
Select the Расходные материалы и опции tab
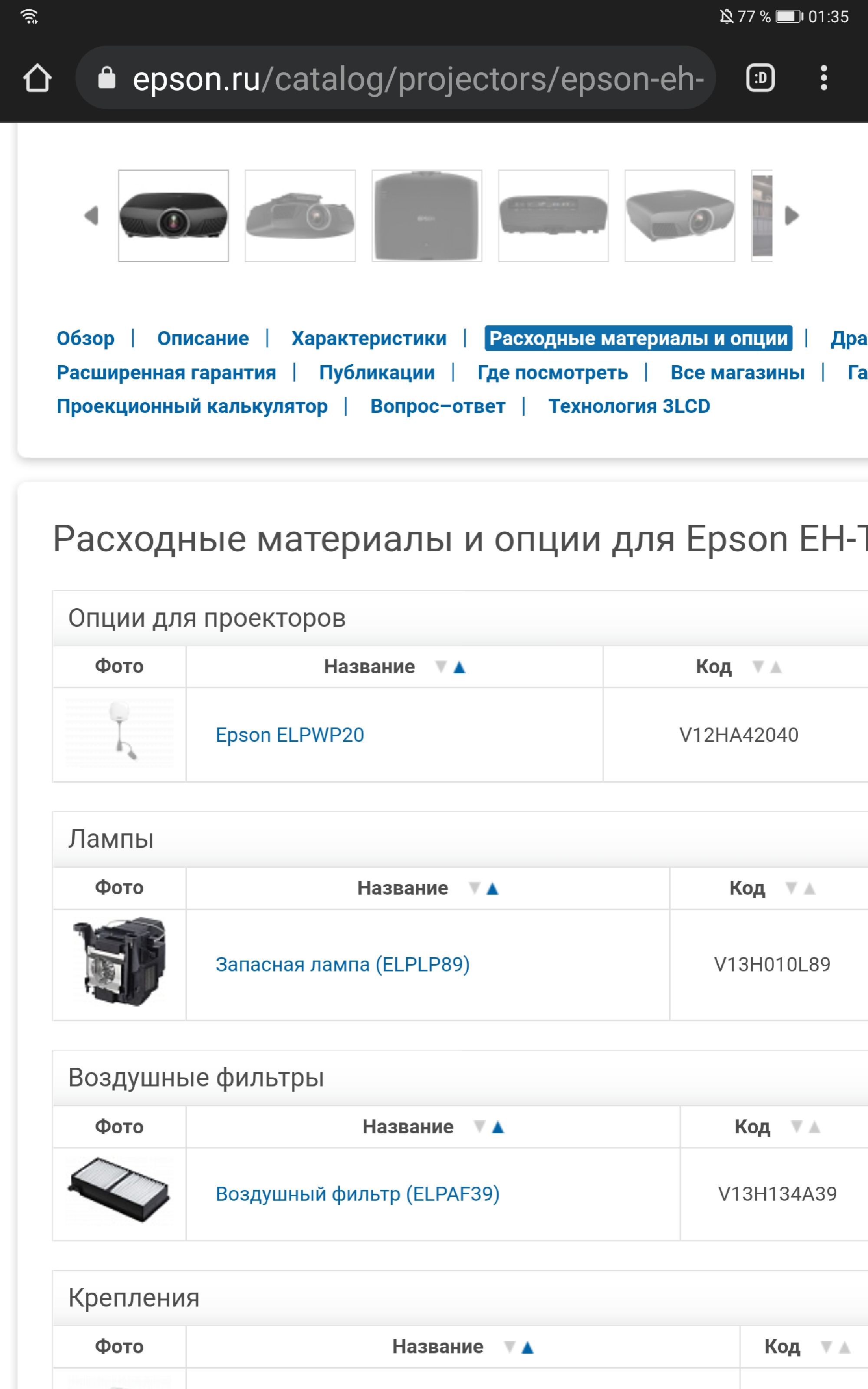[x=638, y=339]
